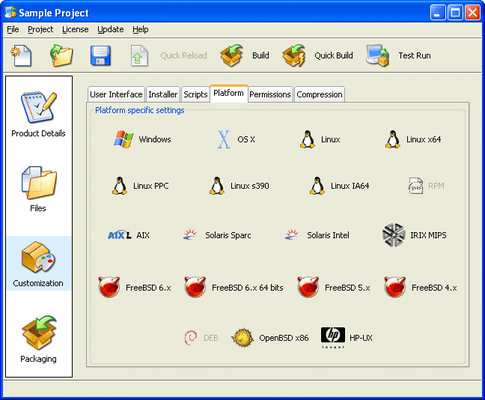The image size is (485, 400).
Task: Open the Packaging sidebar section
Action: (38, 339)
